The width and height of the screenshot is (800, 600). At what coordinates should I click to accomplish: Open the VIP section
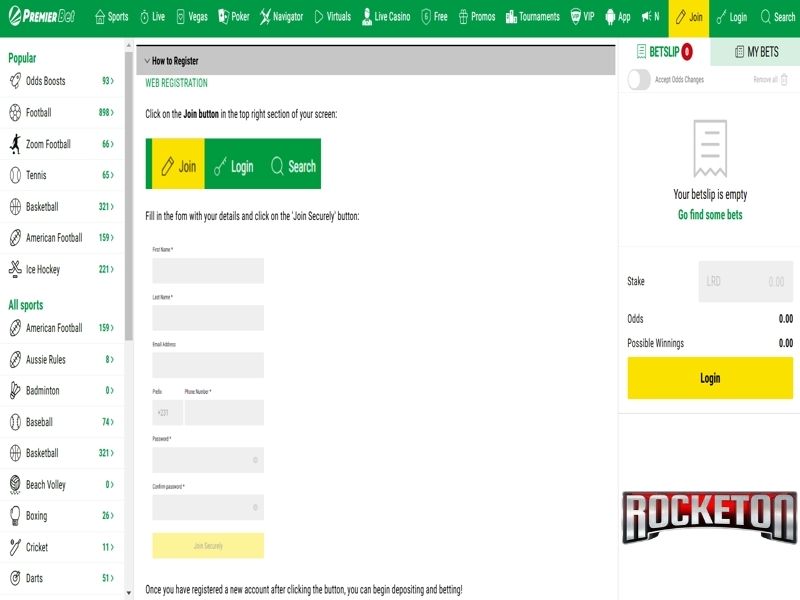point(582,17)
